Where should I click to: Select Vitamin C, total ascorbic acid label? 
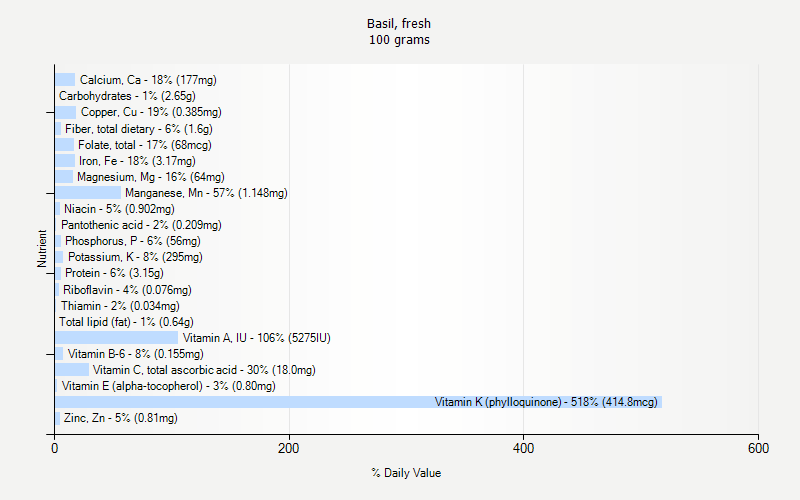[x=204, y=370]
